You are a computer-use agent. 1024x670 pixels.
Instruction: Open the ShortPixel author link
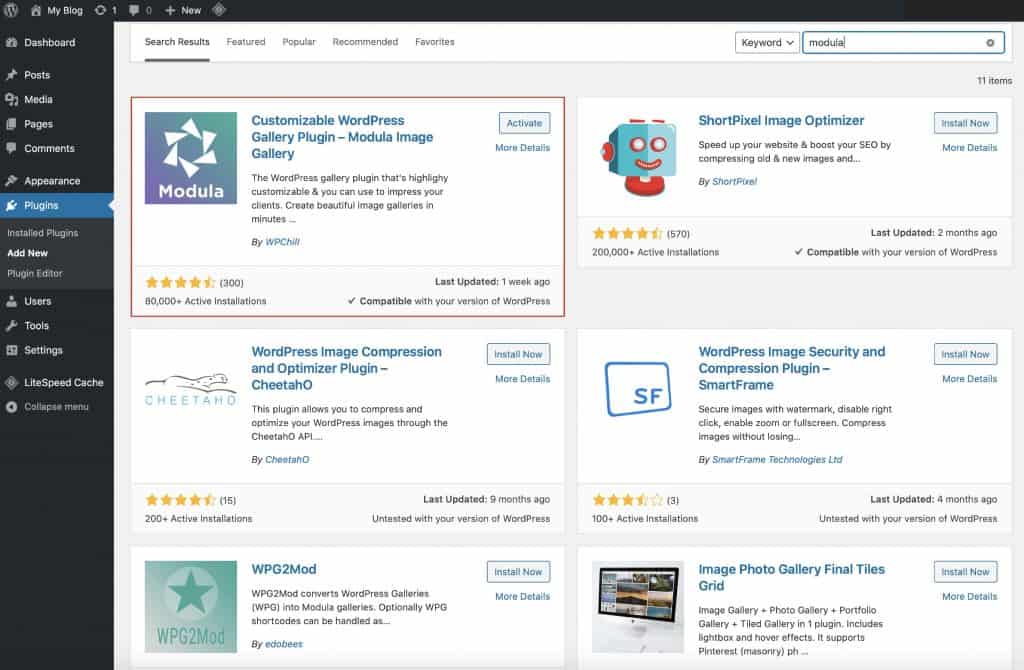(x=734, y=182)
